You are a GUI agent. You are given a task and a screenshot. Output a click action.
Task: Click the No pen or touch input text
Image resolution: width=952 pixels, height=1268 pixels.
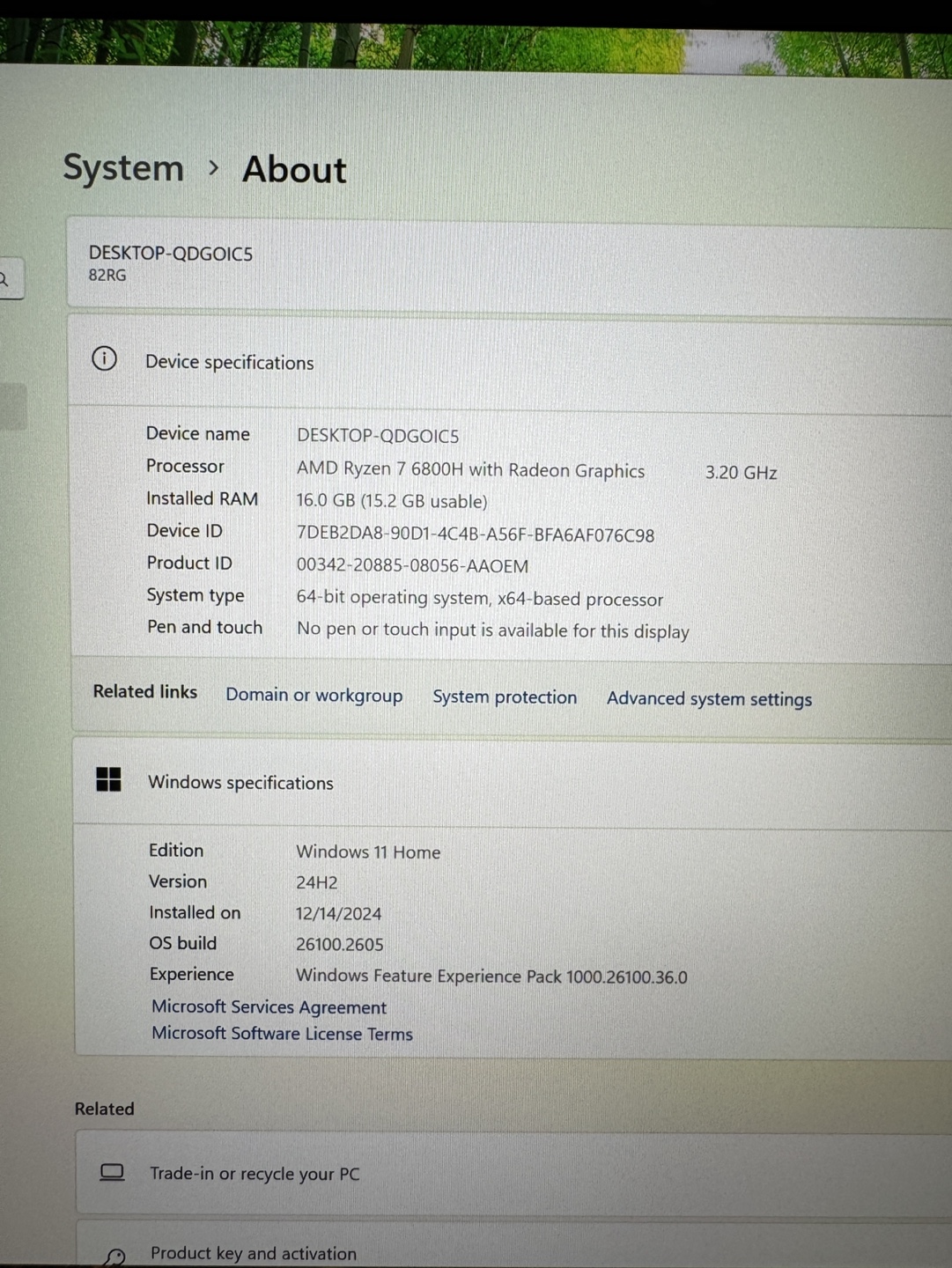tap(492, 630)
